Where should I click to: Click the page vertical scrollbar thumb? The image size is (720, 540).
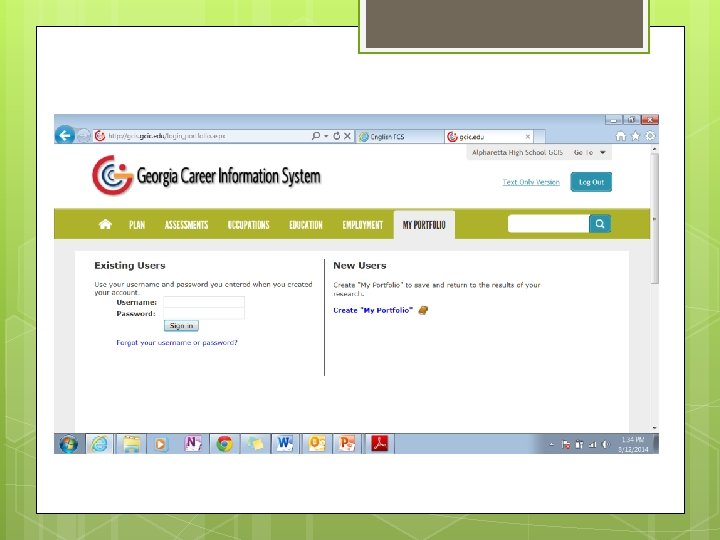(654, 219)
